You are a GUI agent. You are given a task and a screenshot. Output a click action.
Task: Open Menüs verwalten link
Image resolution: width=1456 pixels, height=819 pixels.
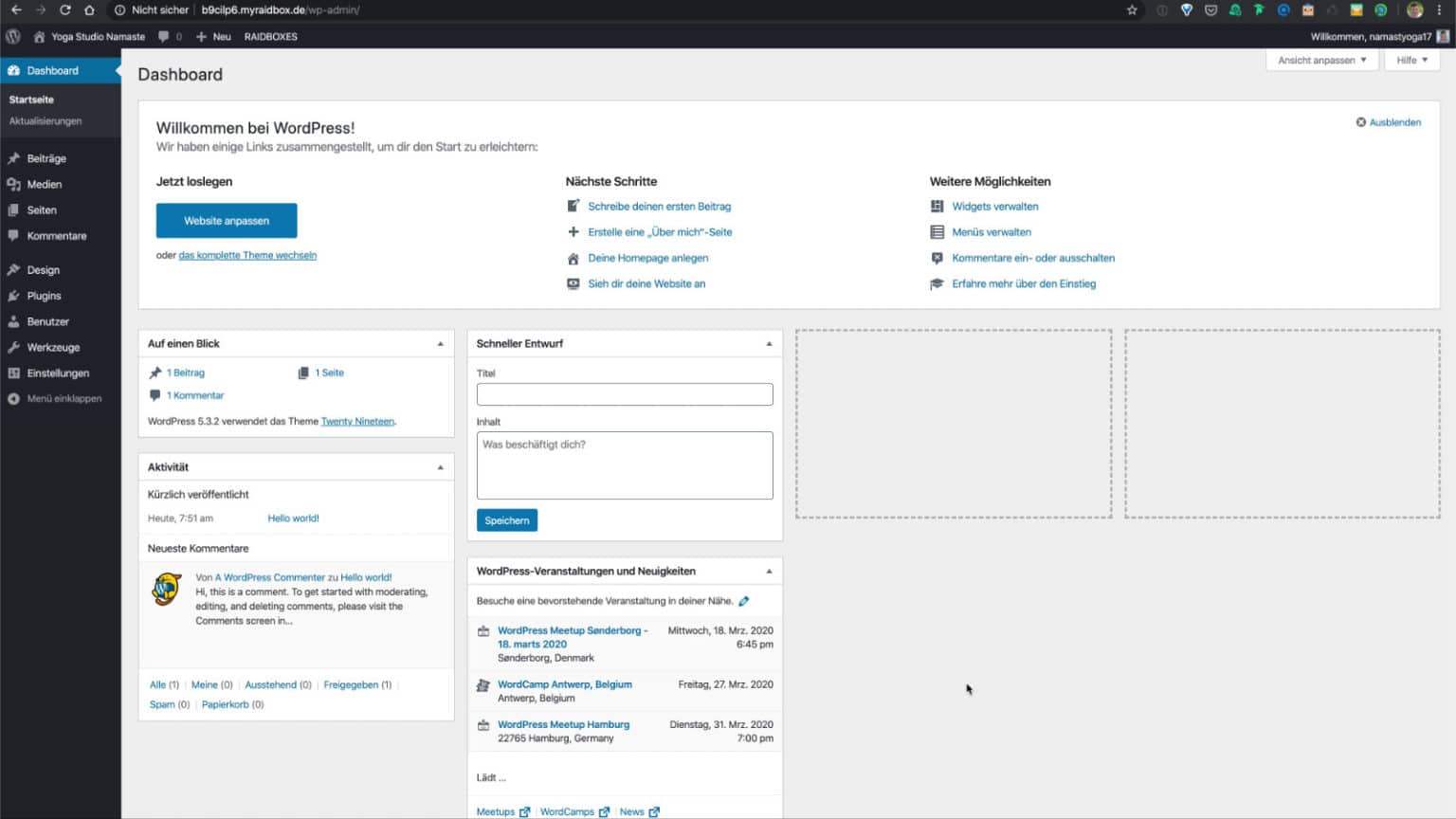point(992,231)
